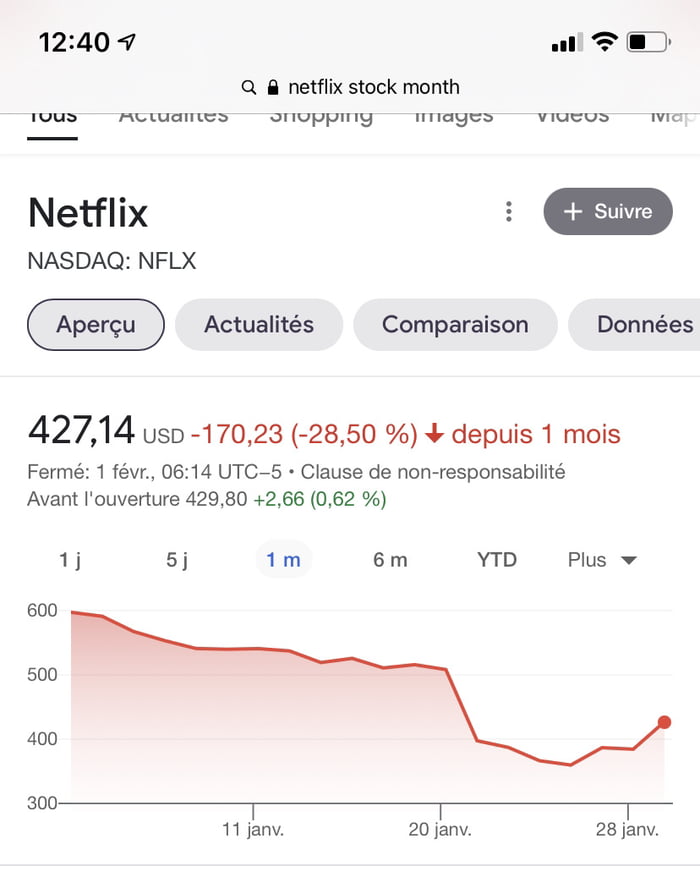Tap the location arrow beside the clock
This screenshot has width=700, height=877.
pos(127,42)
